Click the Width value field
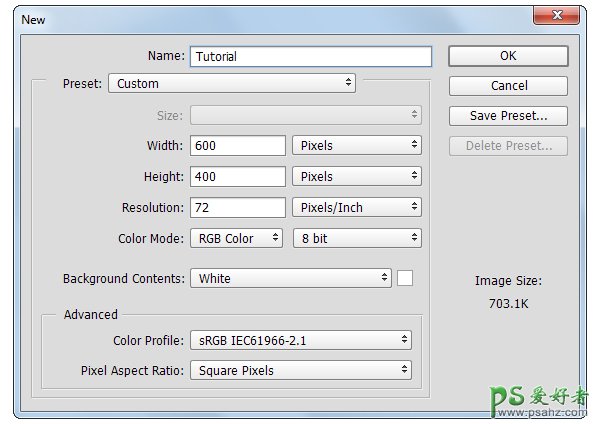The height and width of the screenshot is (424, 600). coord(237,146)
